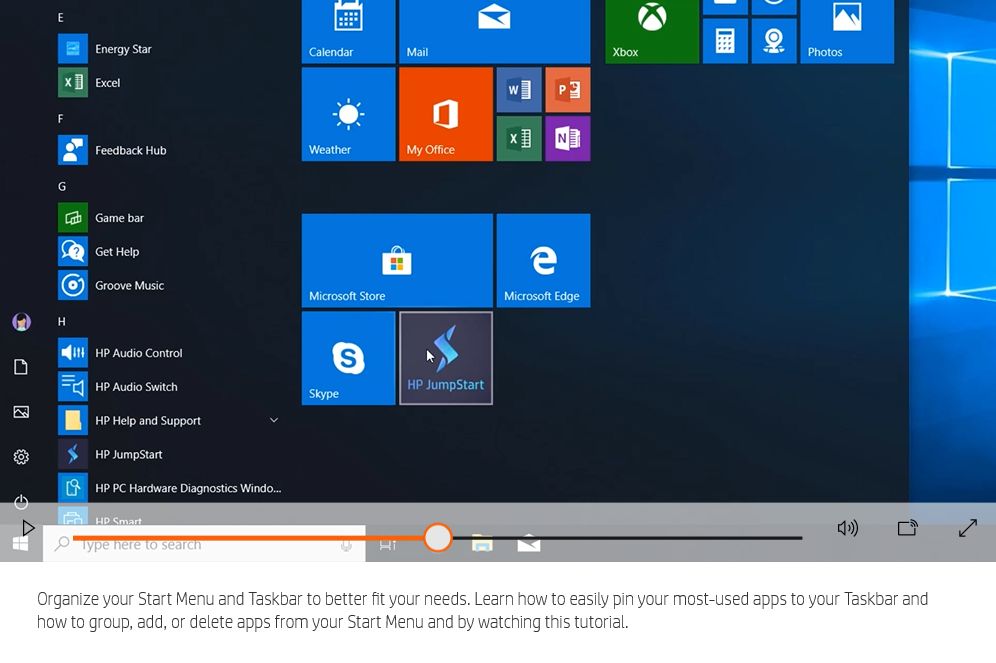Expand video to fullscreen
Viewport: 996px width, 663px height.
(967, 528)
